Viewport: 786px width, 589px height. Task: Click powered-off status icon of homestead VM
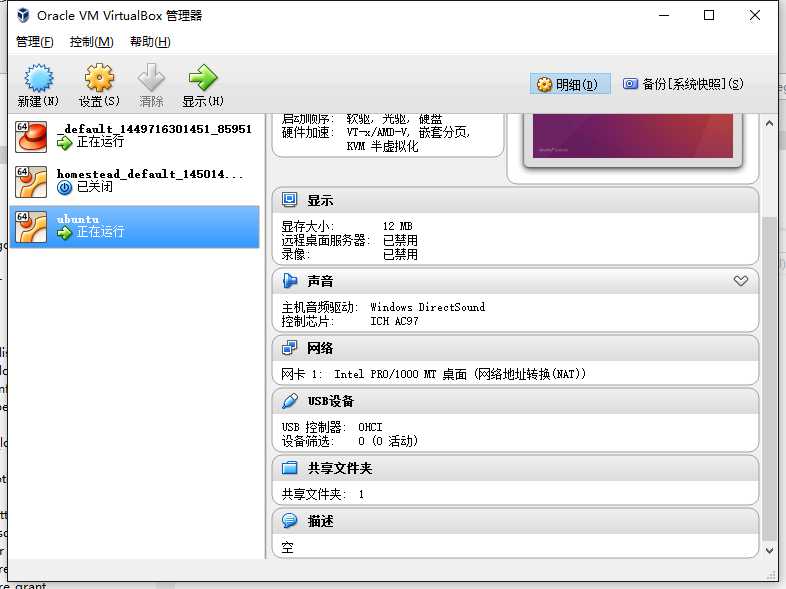point(65,188)
